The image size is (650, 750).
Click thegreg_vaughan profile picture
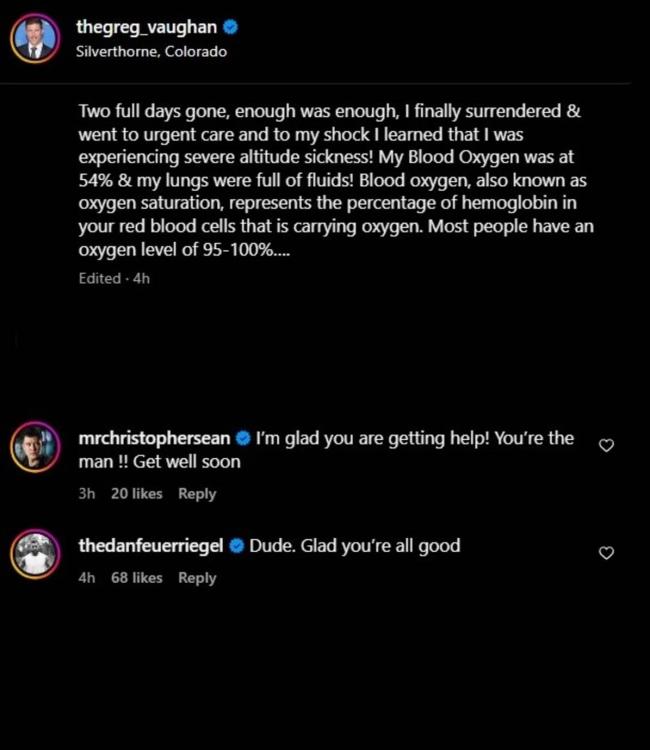coord(34,39)
